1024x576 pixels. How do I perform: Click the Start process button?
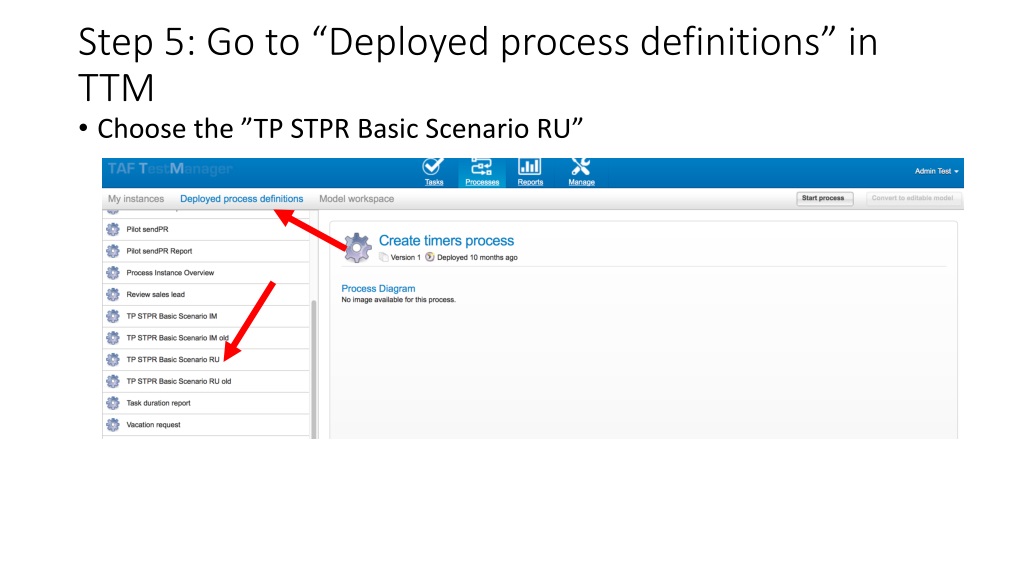(824, 198)
